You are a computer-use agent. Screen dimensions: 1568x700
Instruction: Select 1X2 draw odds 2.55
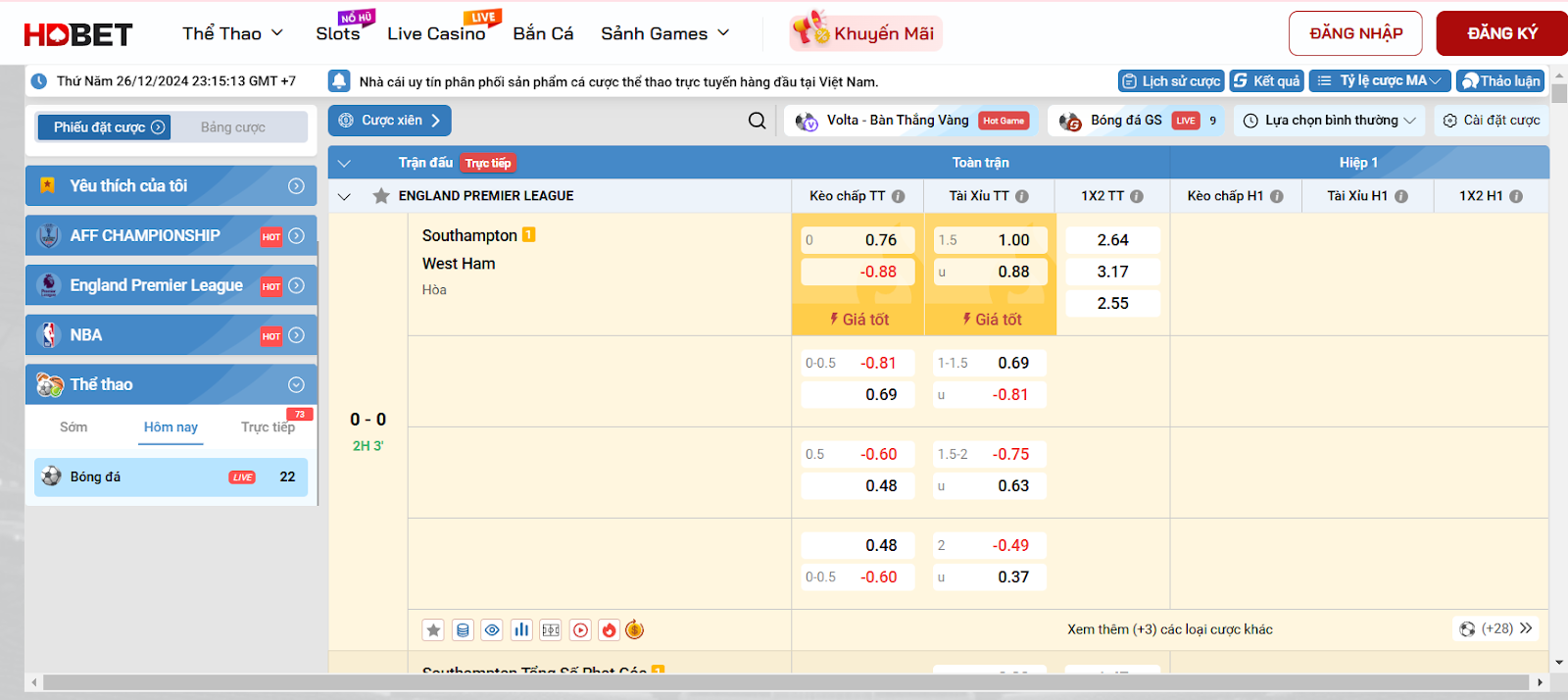pyautogui.click(x=1113, y=303)
